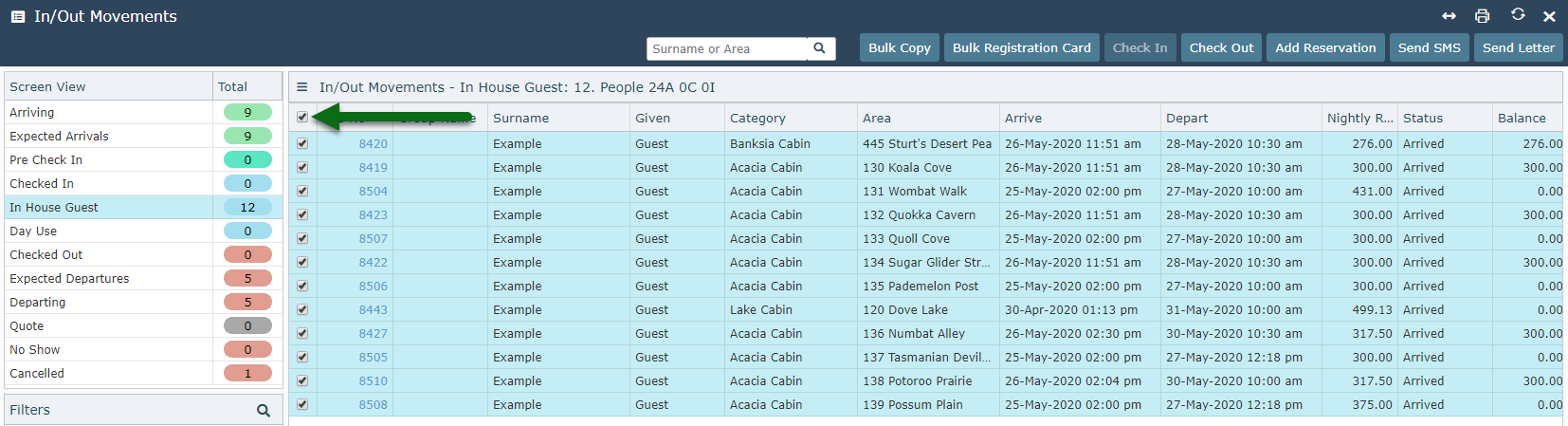This screenshot has width=1568, height=426.
Task: Toggle the select-all checkbox in table header
Action: click(302, 118)
